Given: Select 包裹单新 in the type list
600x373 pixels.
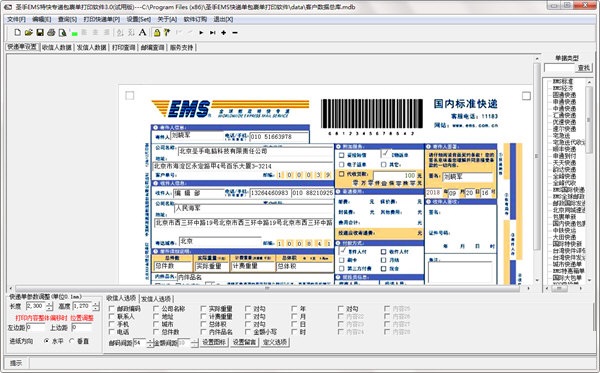Looking at the screenshot, I should (x=564, y=217).
